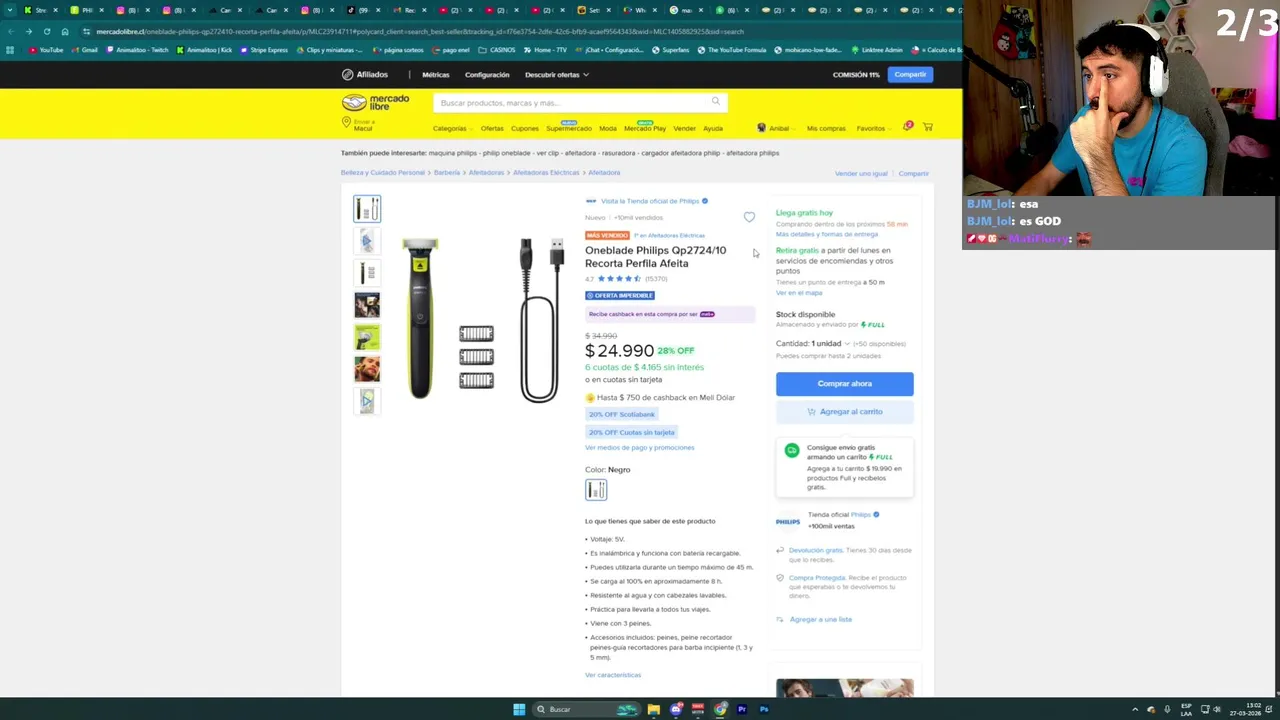Click Comprar ahora button

tap(845, 384)
